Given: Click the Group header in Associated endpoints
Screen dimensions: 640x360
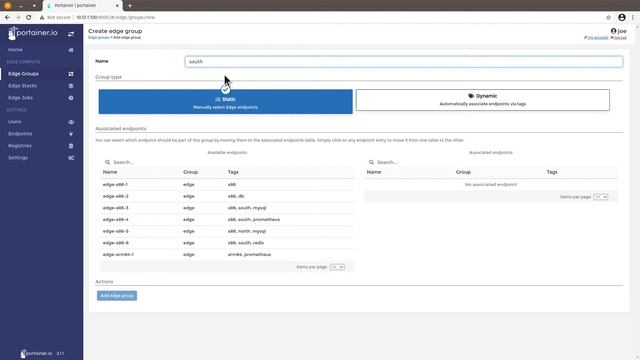Looking at the screenshot, I should 463,172.
